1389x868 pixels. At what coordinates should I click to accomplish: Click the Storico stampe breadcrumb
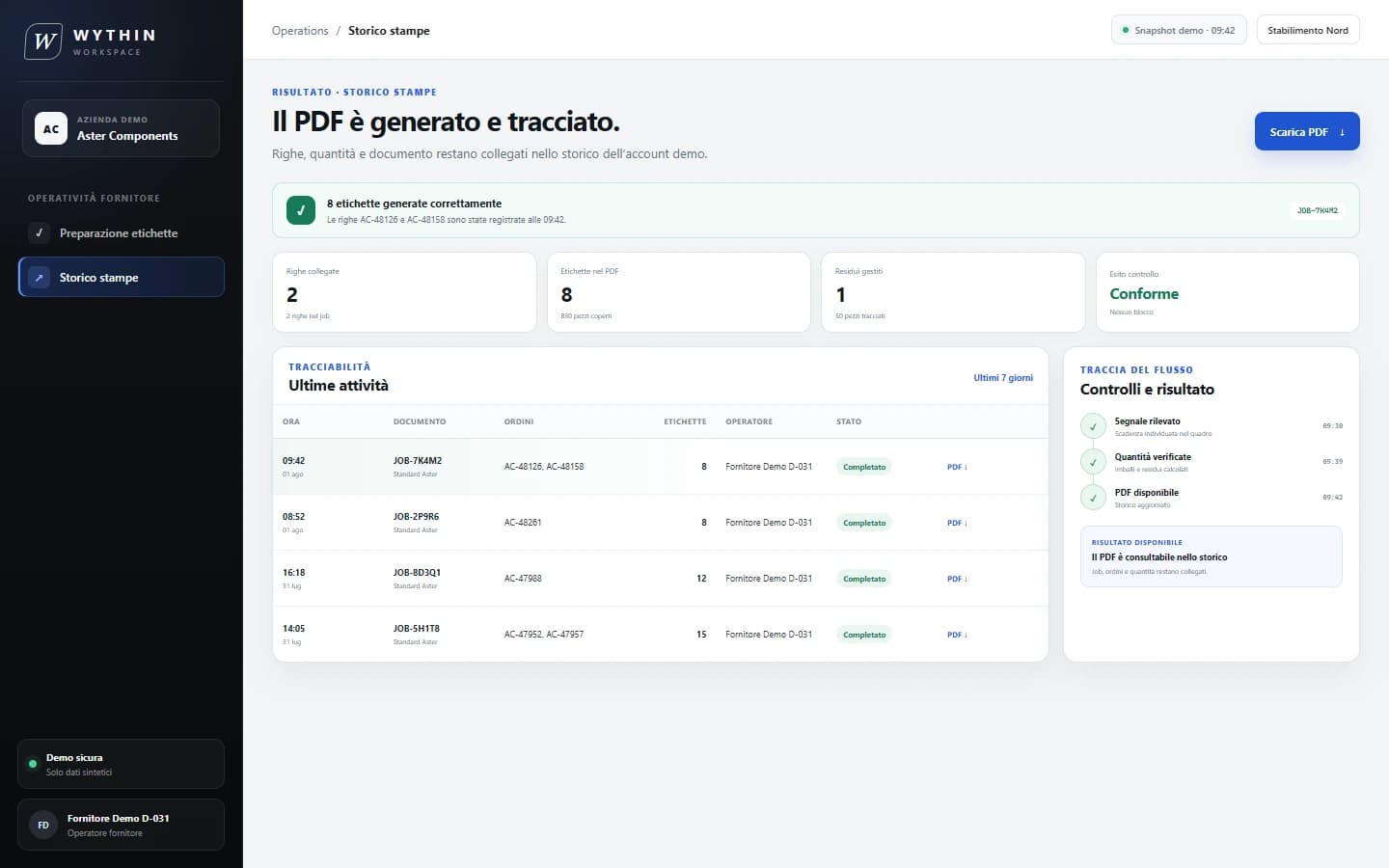pos(389,31)
